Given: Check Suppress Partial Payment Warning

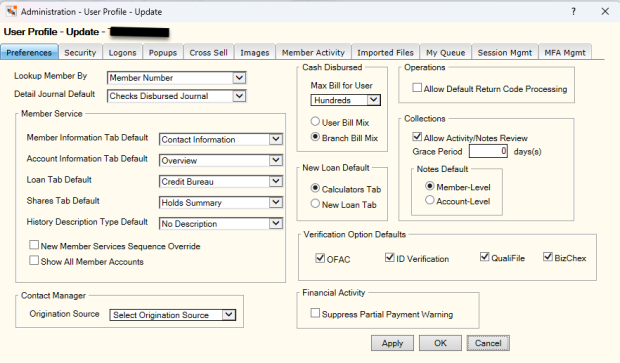Looking at the screenshot, I should [x=315, y=313].
